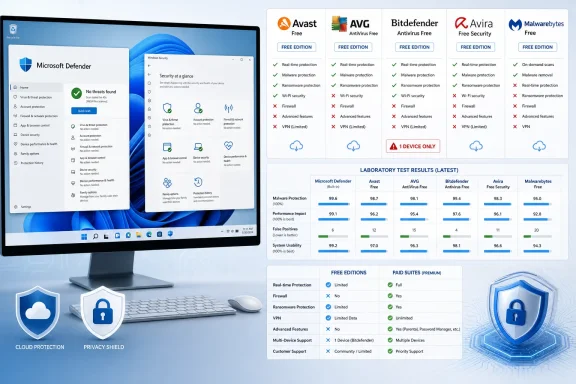Click the AVG logo icon

click(x=339, y=24)
